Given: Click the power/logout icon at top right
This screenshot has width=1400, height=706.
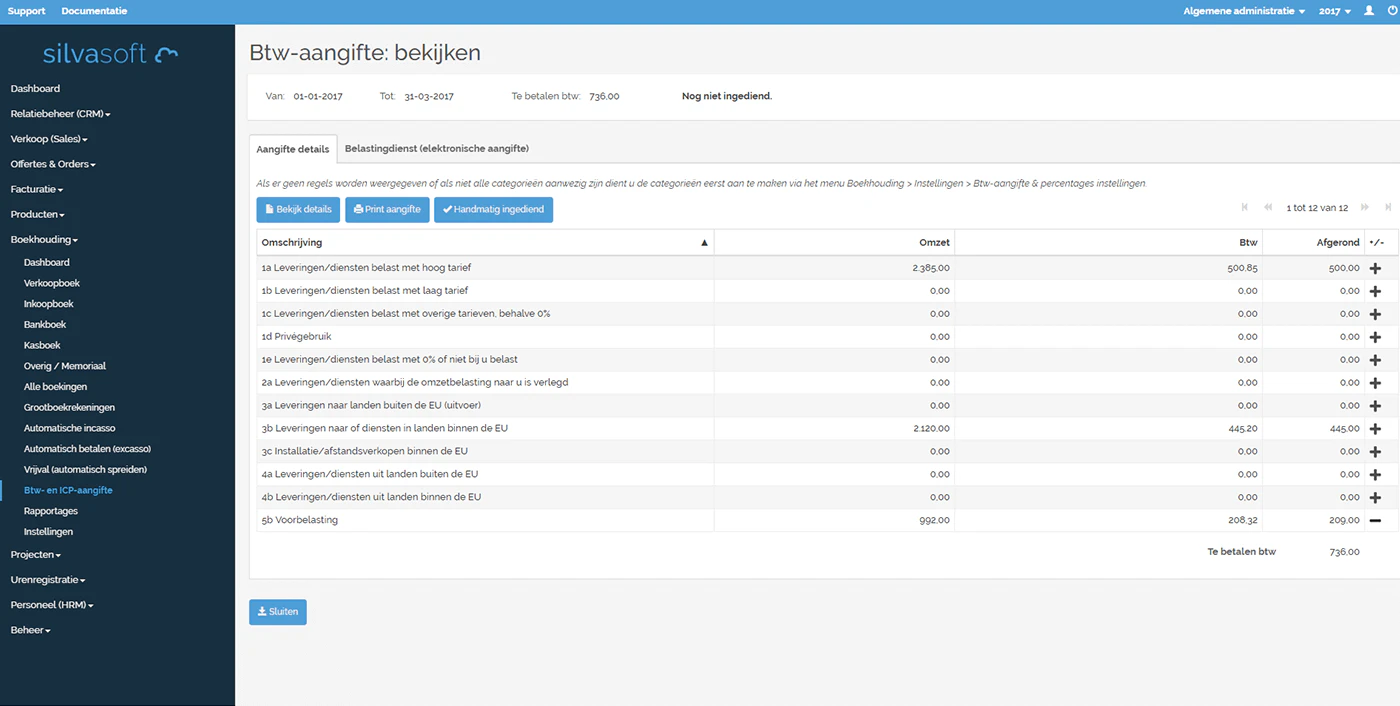Looking at the screenshot, I should point(1392,11).
